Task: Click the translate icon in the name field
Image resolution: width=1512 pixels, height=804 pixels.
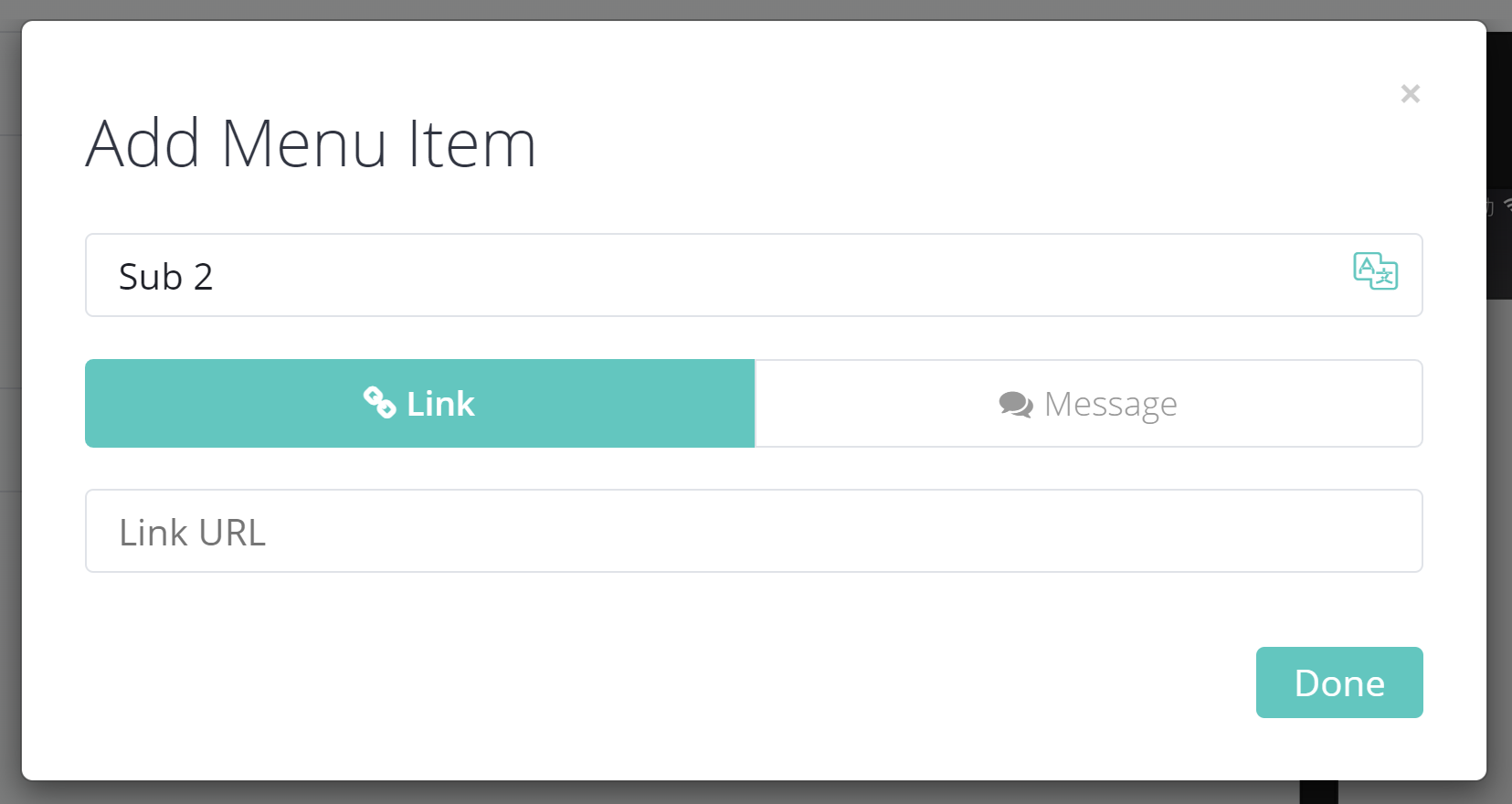Action: 1375,271
